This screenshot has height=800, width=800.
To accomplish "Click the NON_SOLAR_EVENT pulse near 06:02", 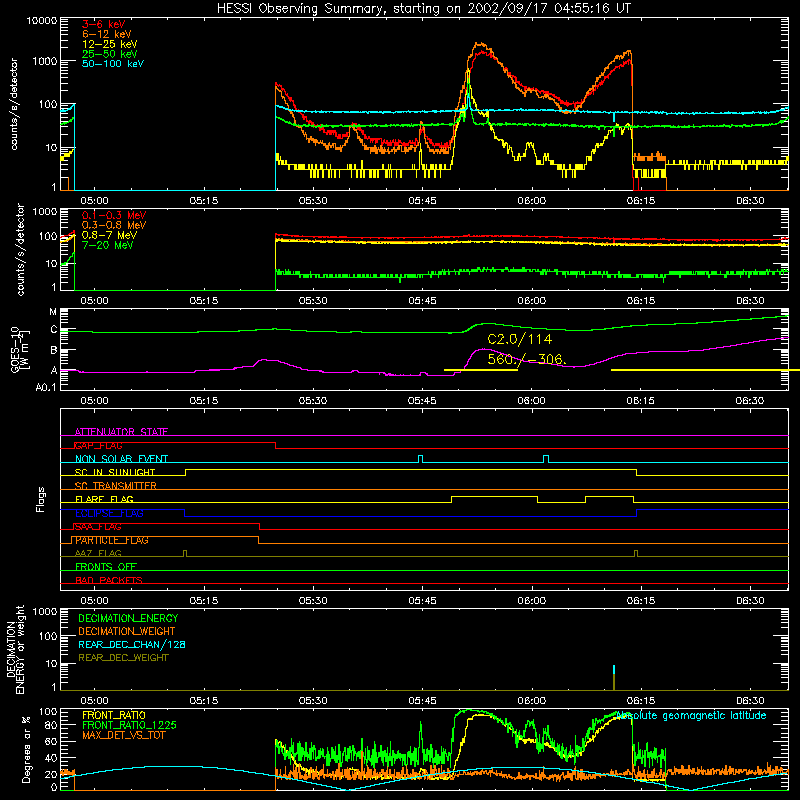I will (546, 459).
